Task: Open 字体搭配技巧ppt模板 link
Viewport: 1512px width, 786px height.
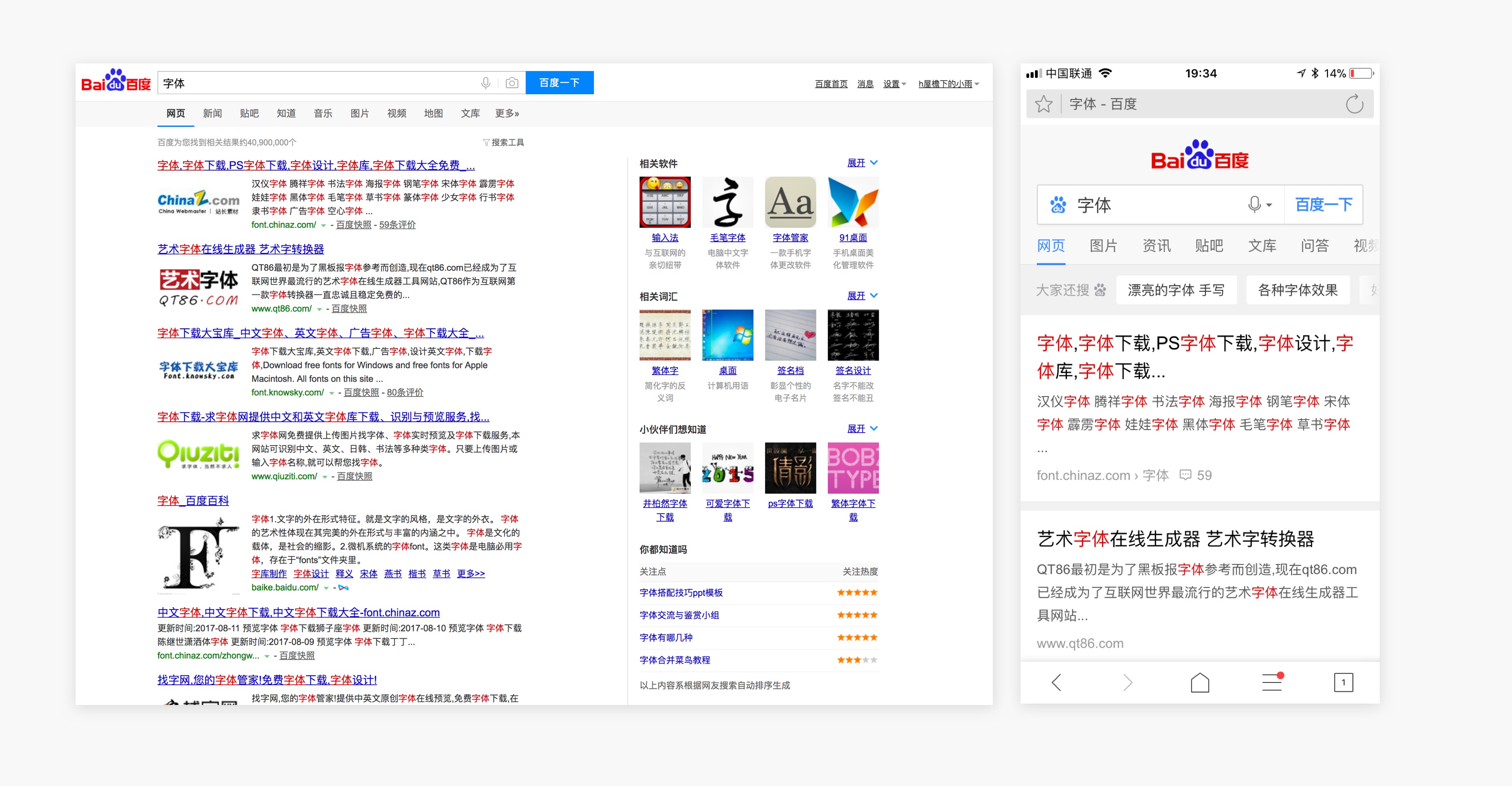Action: point(681,593)
